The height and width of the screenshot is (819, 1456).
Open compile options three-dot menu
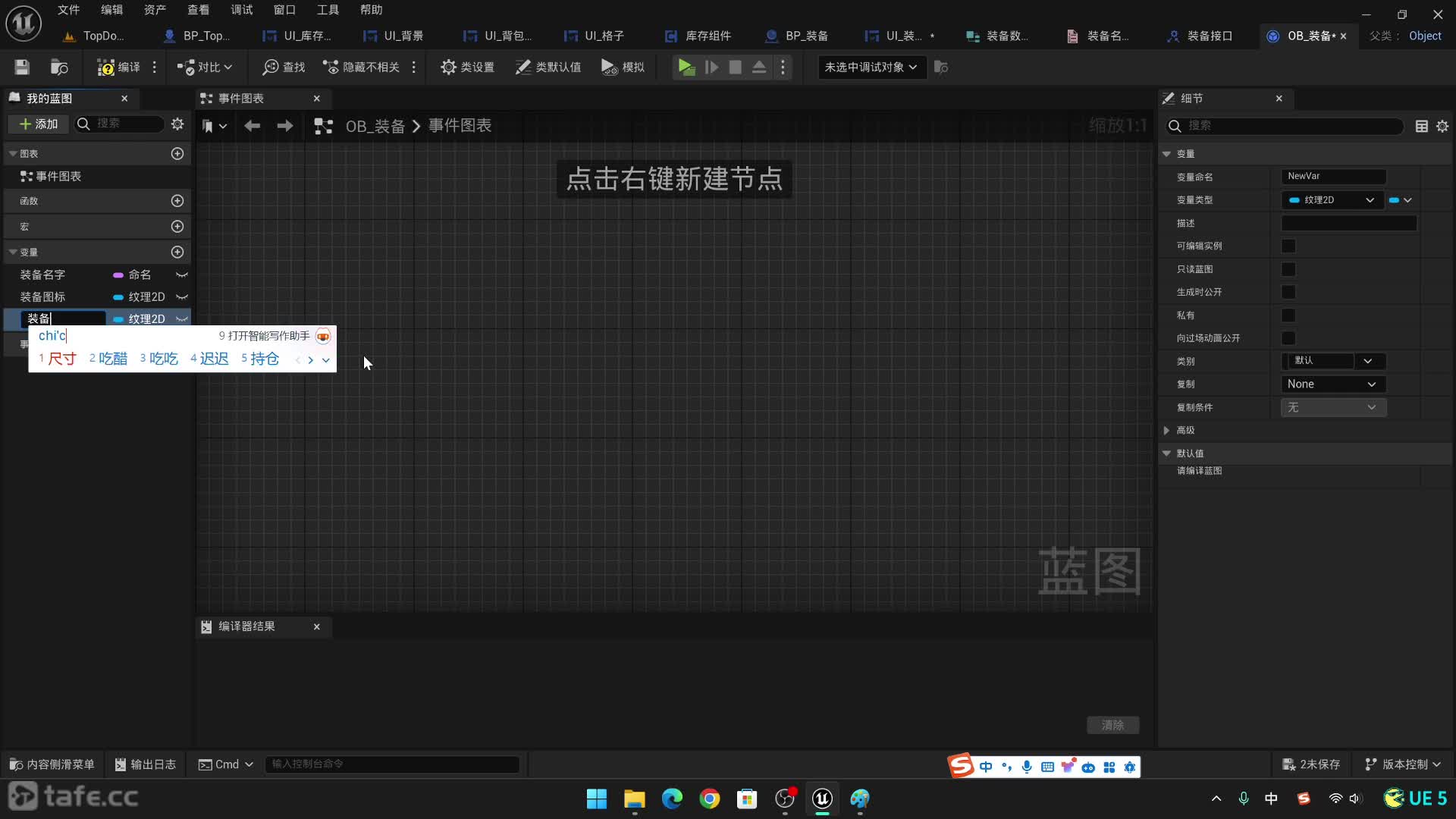pyautogui.click(x=155, y=67)
